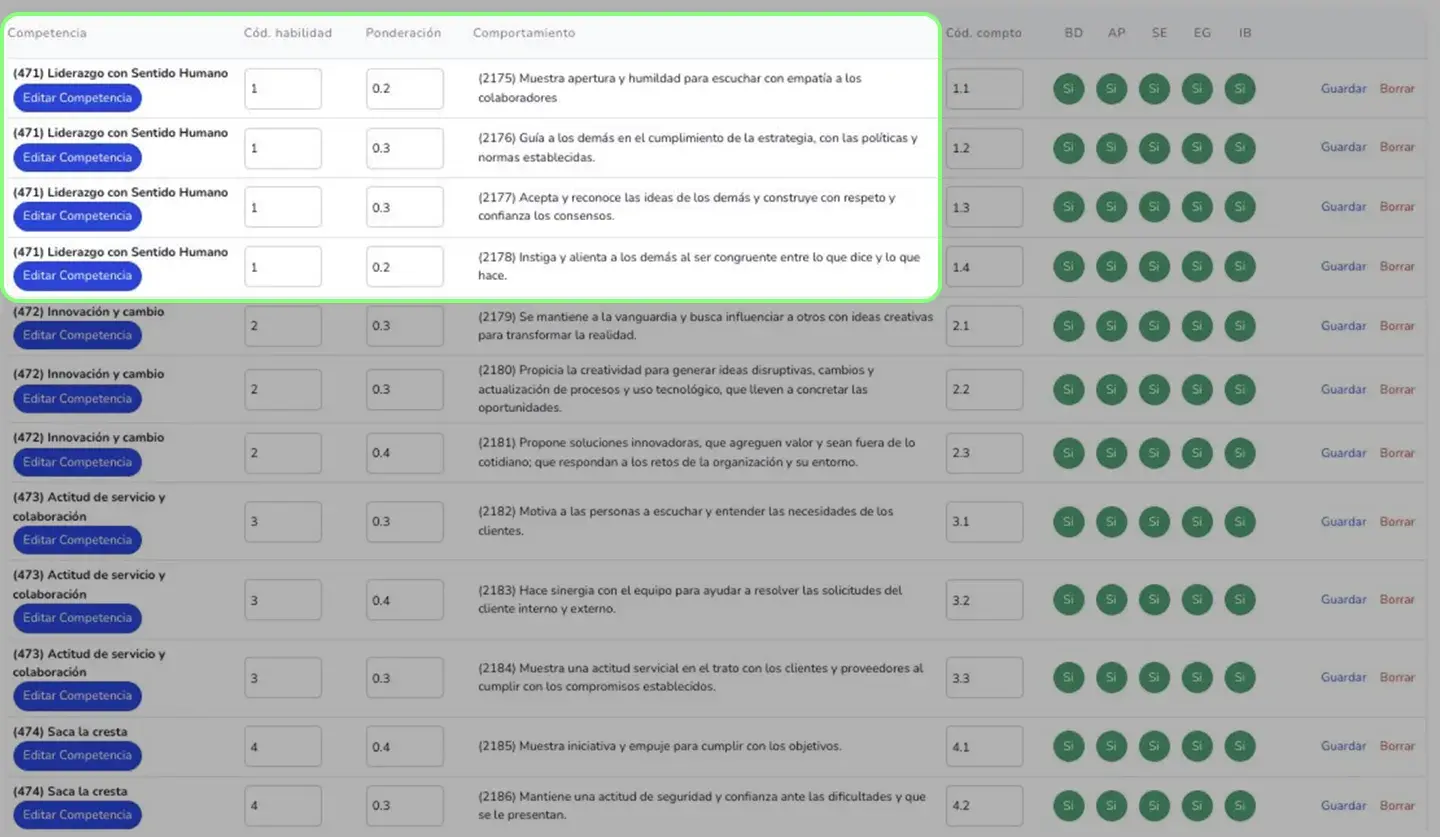Toggle the BD 'Si' for behavior 2175
Image resolution: width=1440 pixels, height=837 pixels.
pyautogui.click(x=1069, y=89)
